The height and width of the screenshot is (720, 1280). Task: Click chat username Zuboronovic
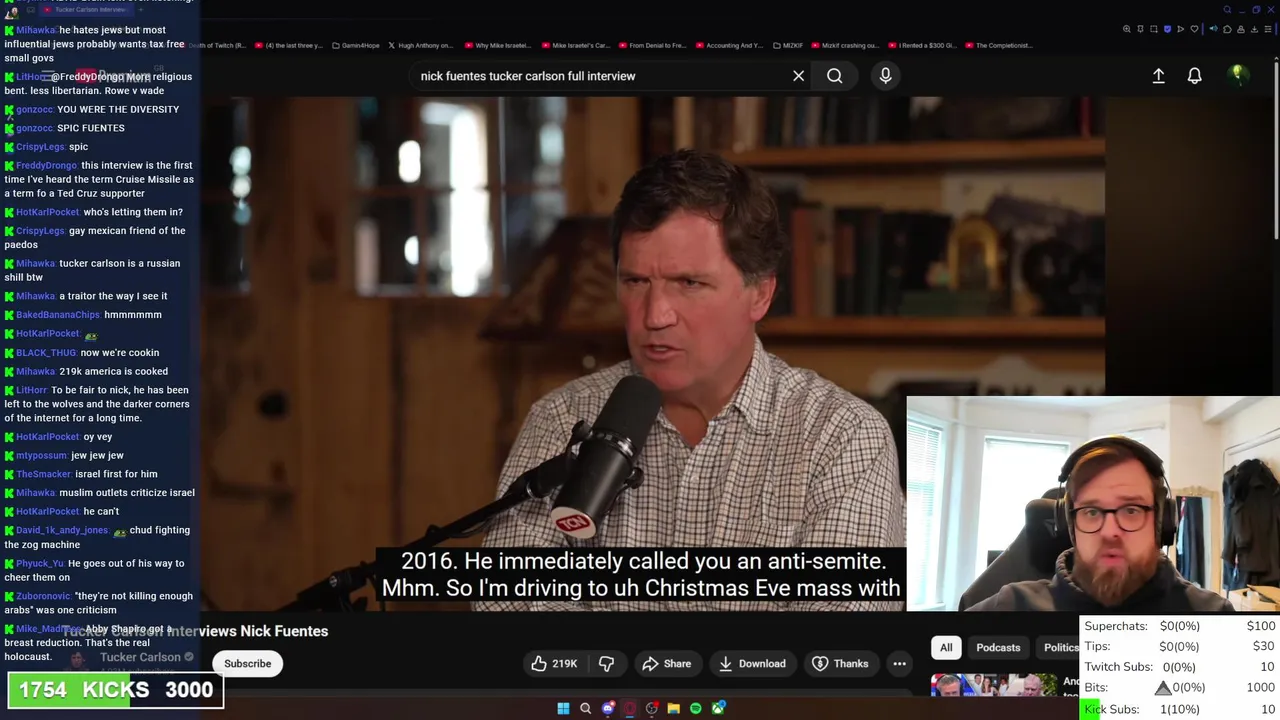[43, 596]
